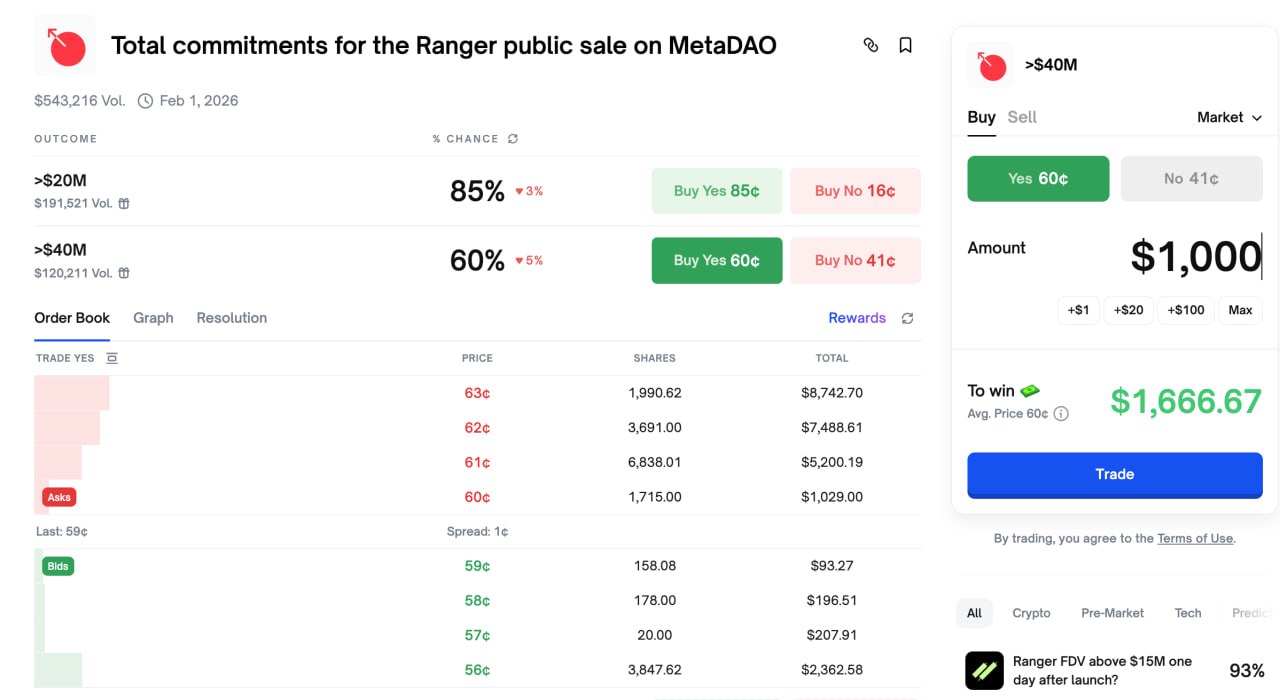Screen dimensions: 1280x700
Task: Click the info icon next to Avg. Price
Action: [1061, 414]
